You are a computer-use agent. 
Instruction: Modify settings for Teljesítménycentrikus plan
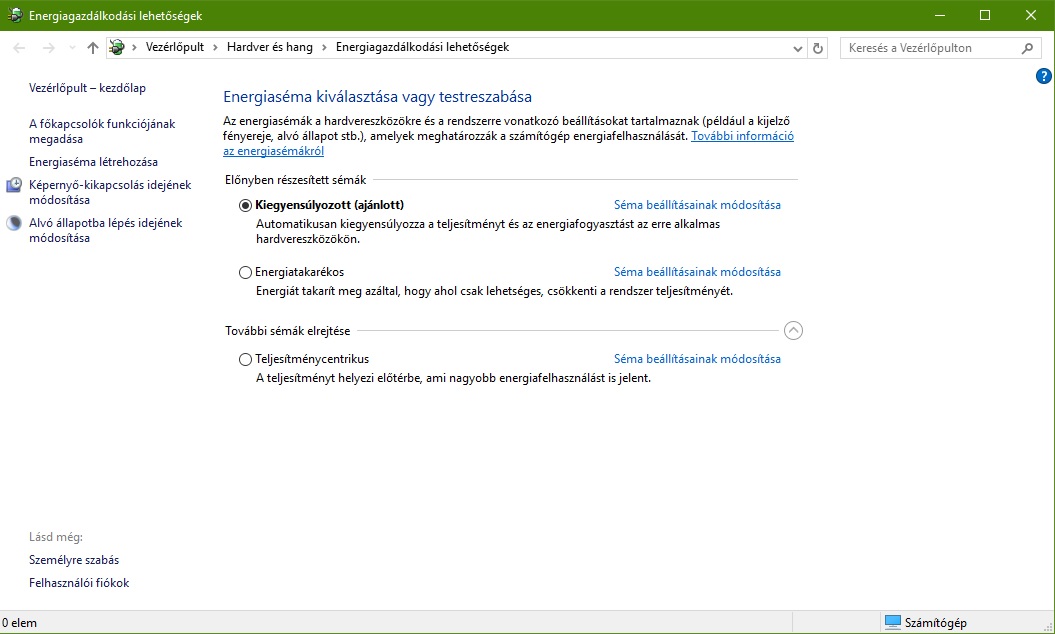pyautogui.click(x=697, y=359)
